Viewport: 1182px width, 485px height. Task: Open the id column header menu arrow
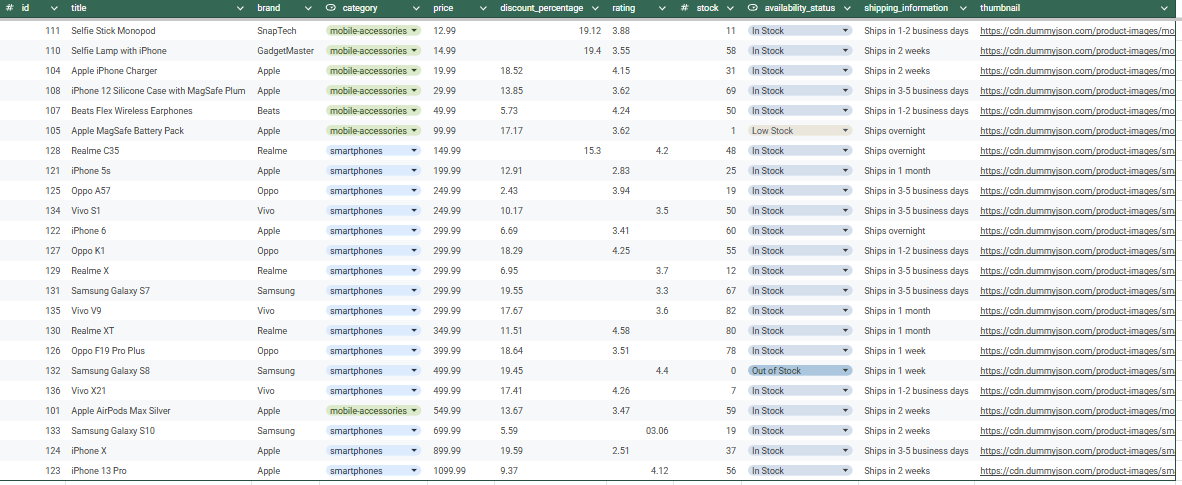54,8
